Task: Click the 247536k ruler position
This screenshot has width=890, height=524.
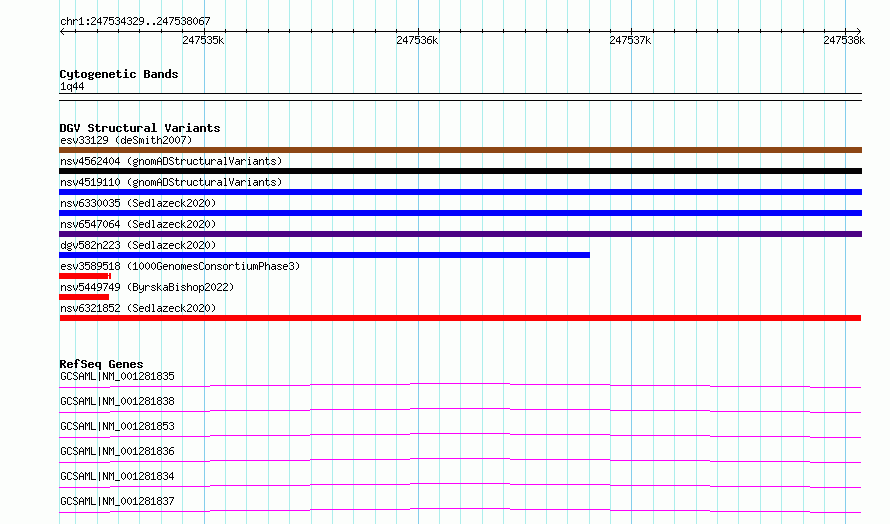Action: pyautogui.click(x=417, y=40)
